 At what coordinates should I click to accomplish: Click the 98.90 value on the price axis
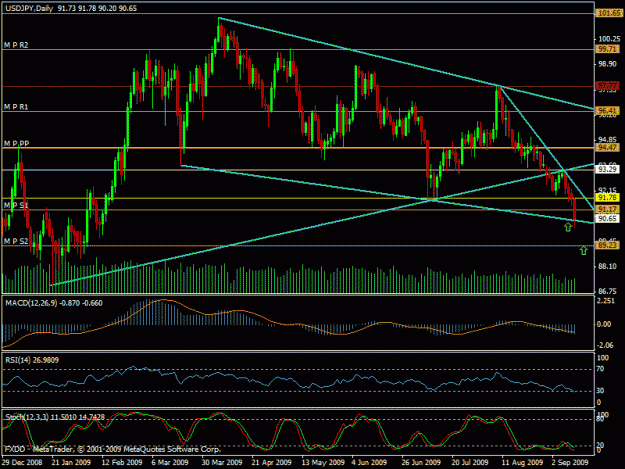click(607, 64)
